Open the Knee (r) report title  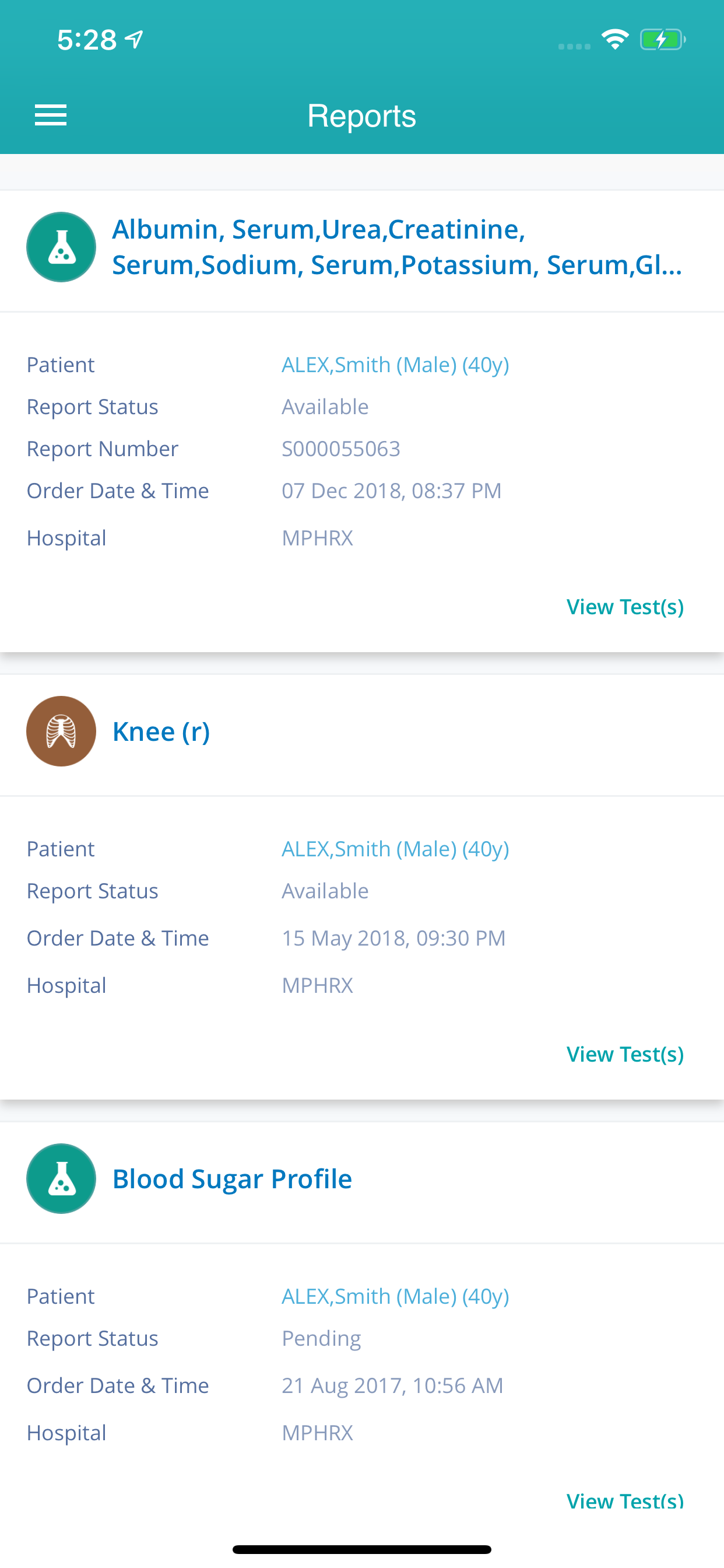point(161,731)
